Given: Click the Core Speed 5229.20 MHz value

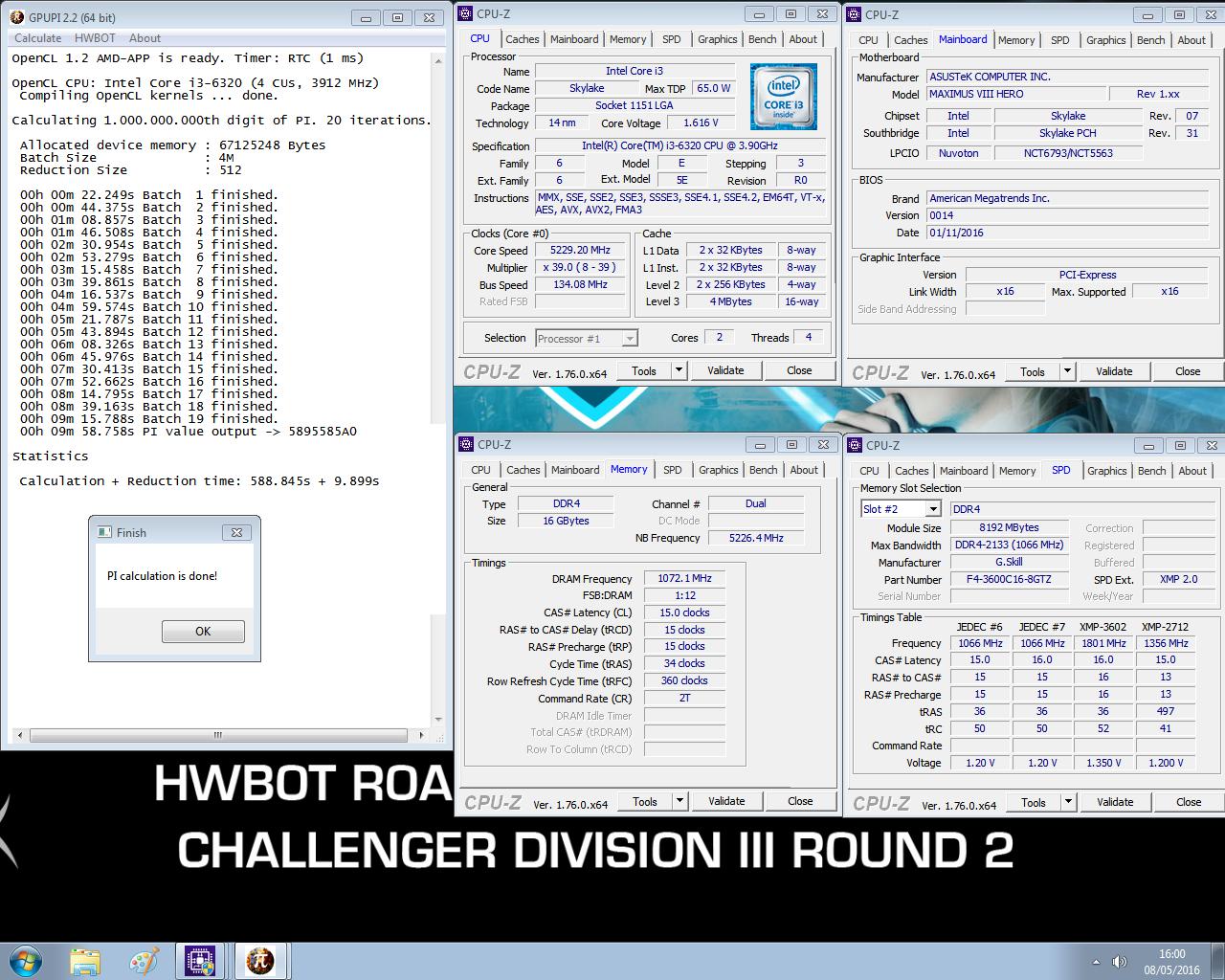Looking at the screenshot, I should (x=581, y=251).
